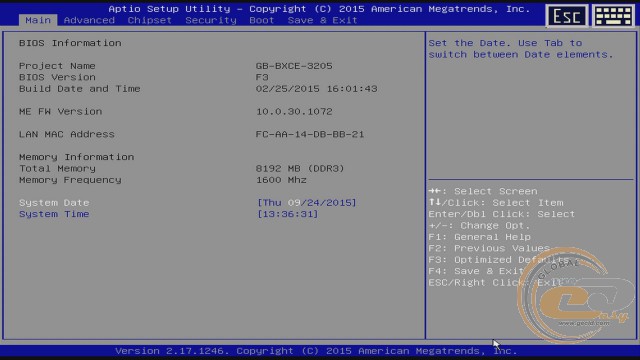Click the ME FW Version value
Viewport: 640px width, 360px height.
pyautogui.click(x=294, y=111)
